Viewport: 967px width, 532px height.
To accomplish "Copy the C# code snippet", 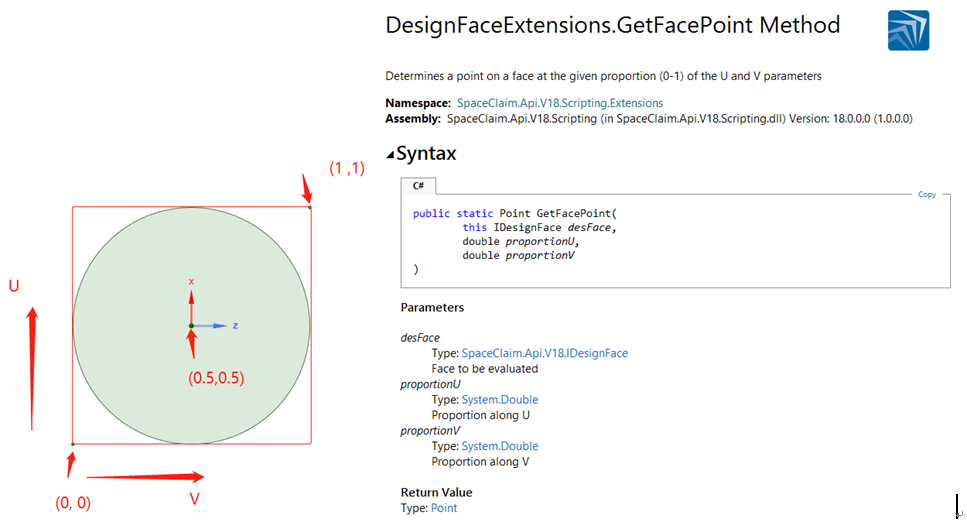I will pos(927,195).
